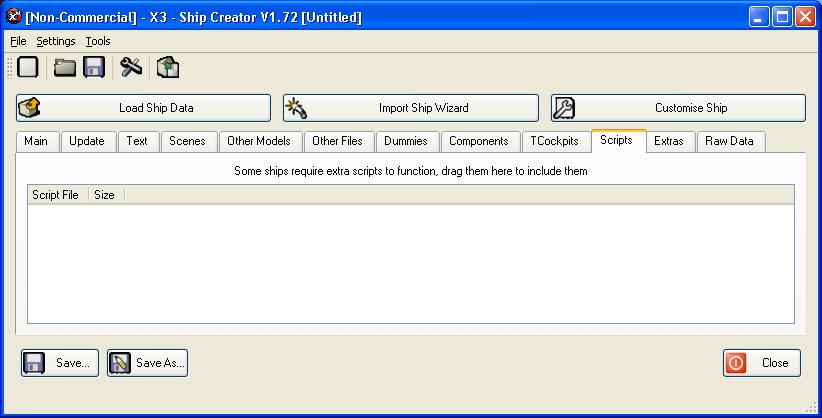The height and width of the screenshot is (418, 822).
Task: Click the X3 application icon in title bar
Action: (x=13, y=17)
